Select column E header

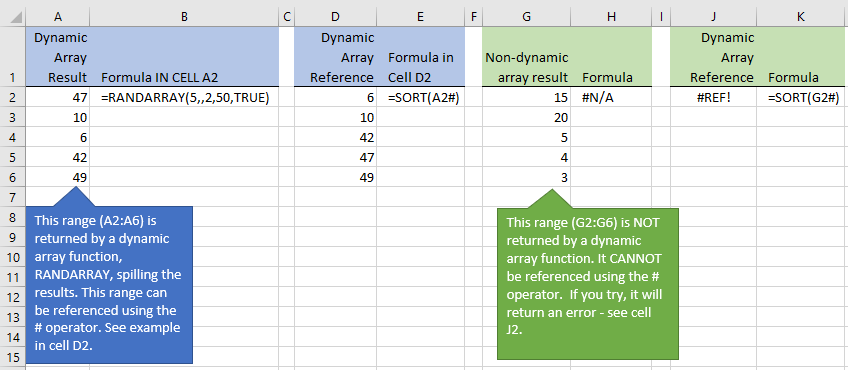(420, 17)
